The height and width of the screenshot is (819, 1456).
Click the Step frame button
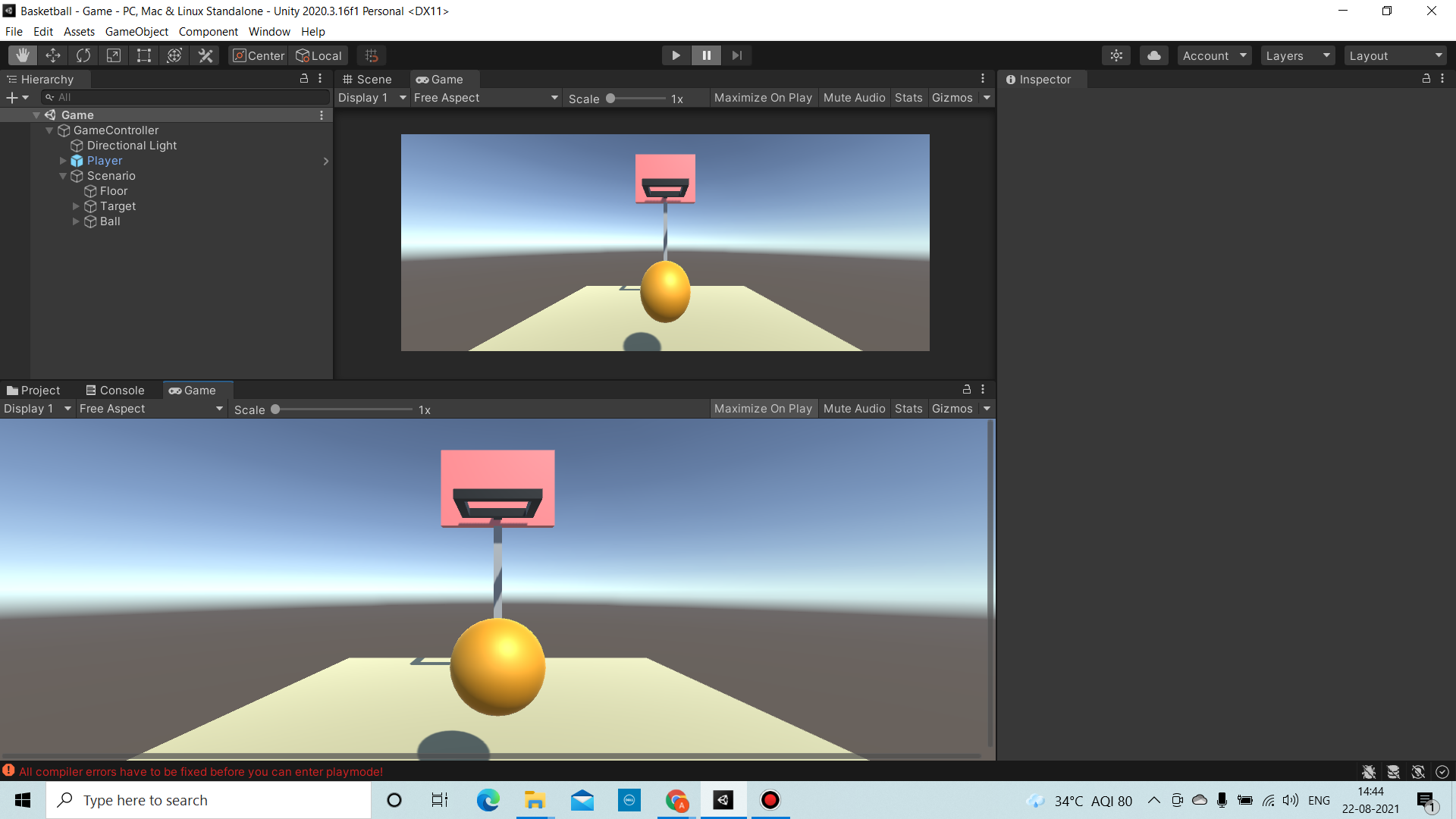pos(736,55)
